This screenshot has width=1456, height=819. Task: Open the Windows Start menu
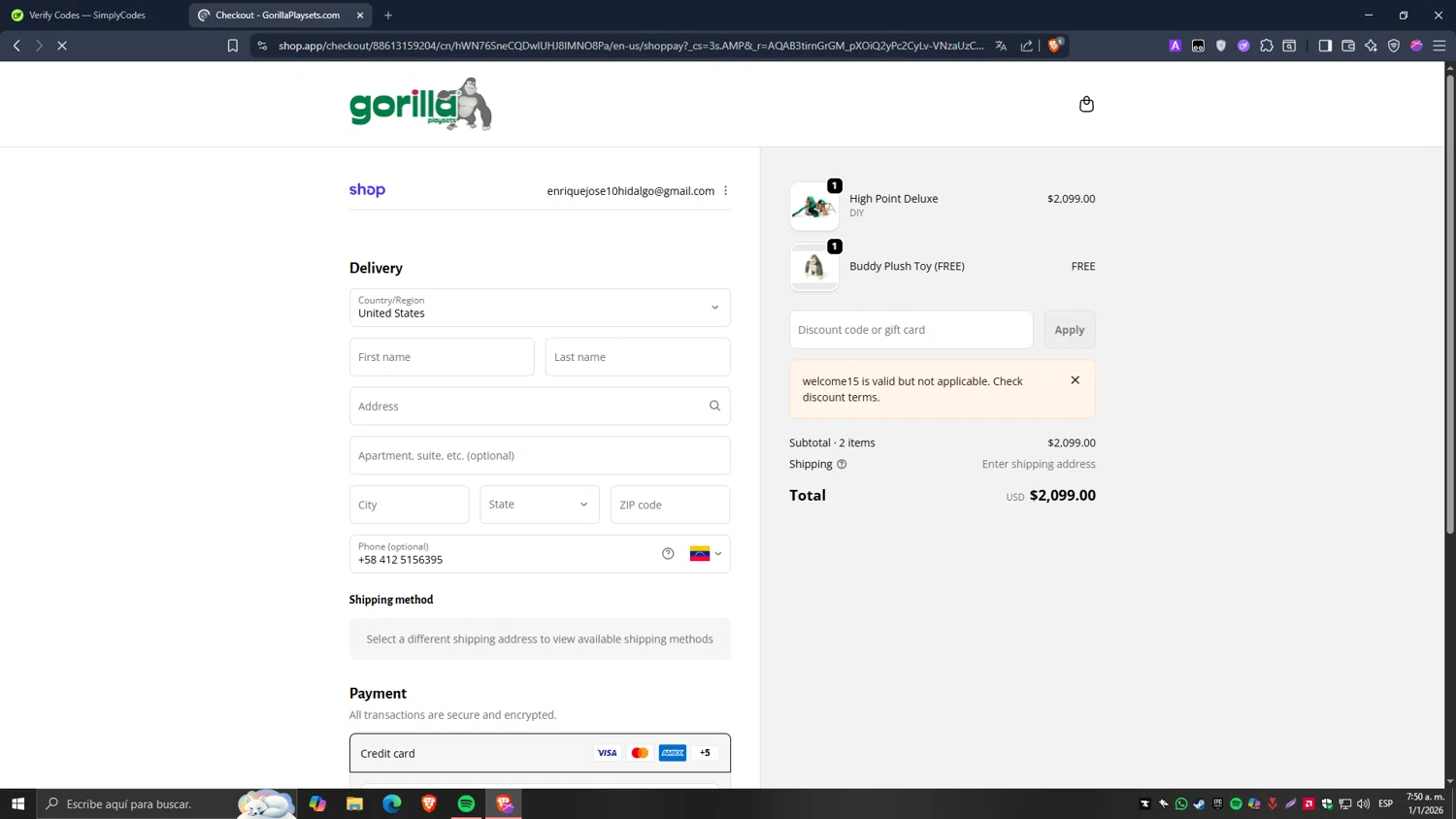point(17,803)
